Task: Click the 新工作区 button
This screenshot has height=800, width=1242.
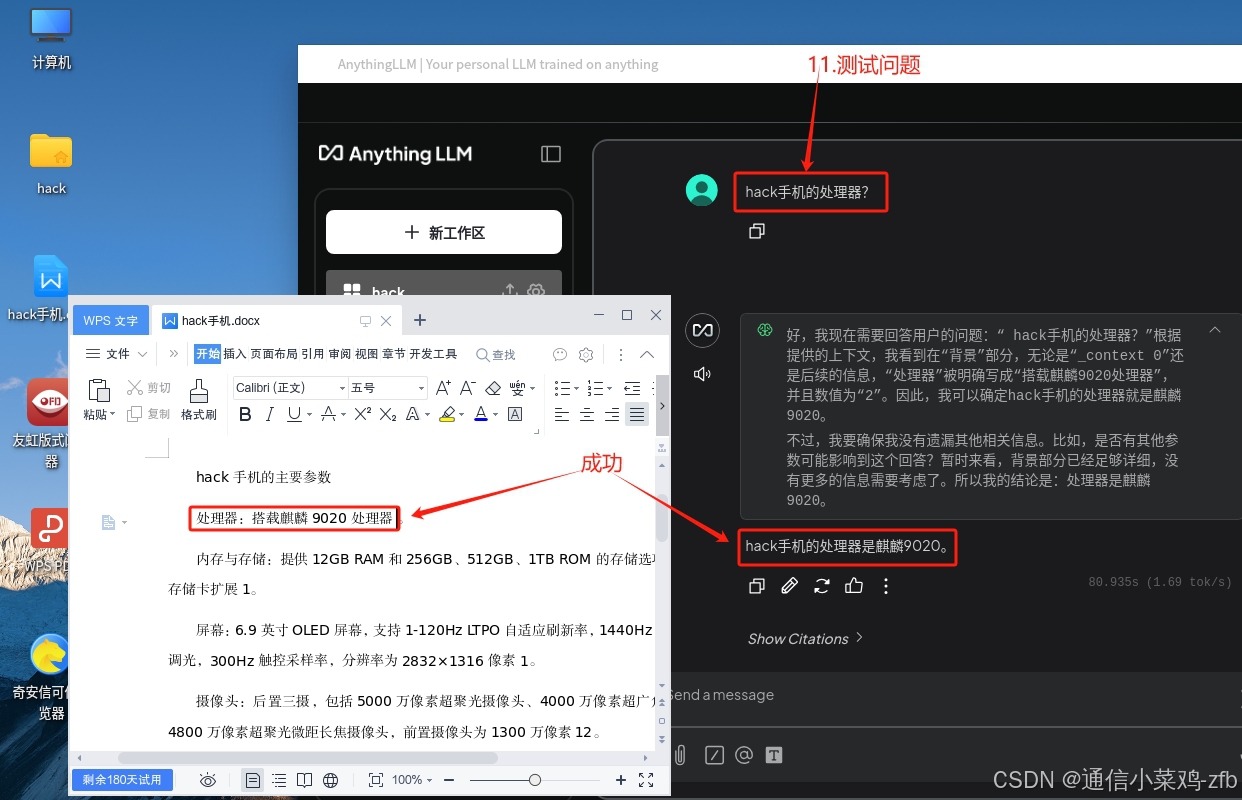Action: click(x=444, y=232)
